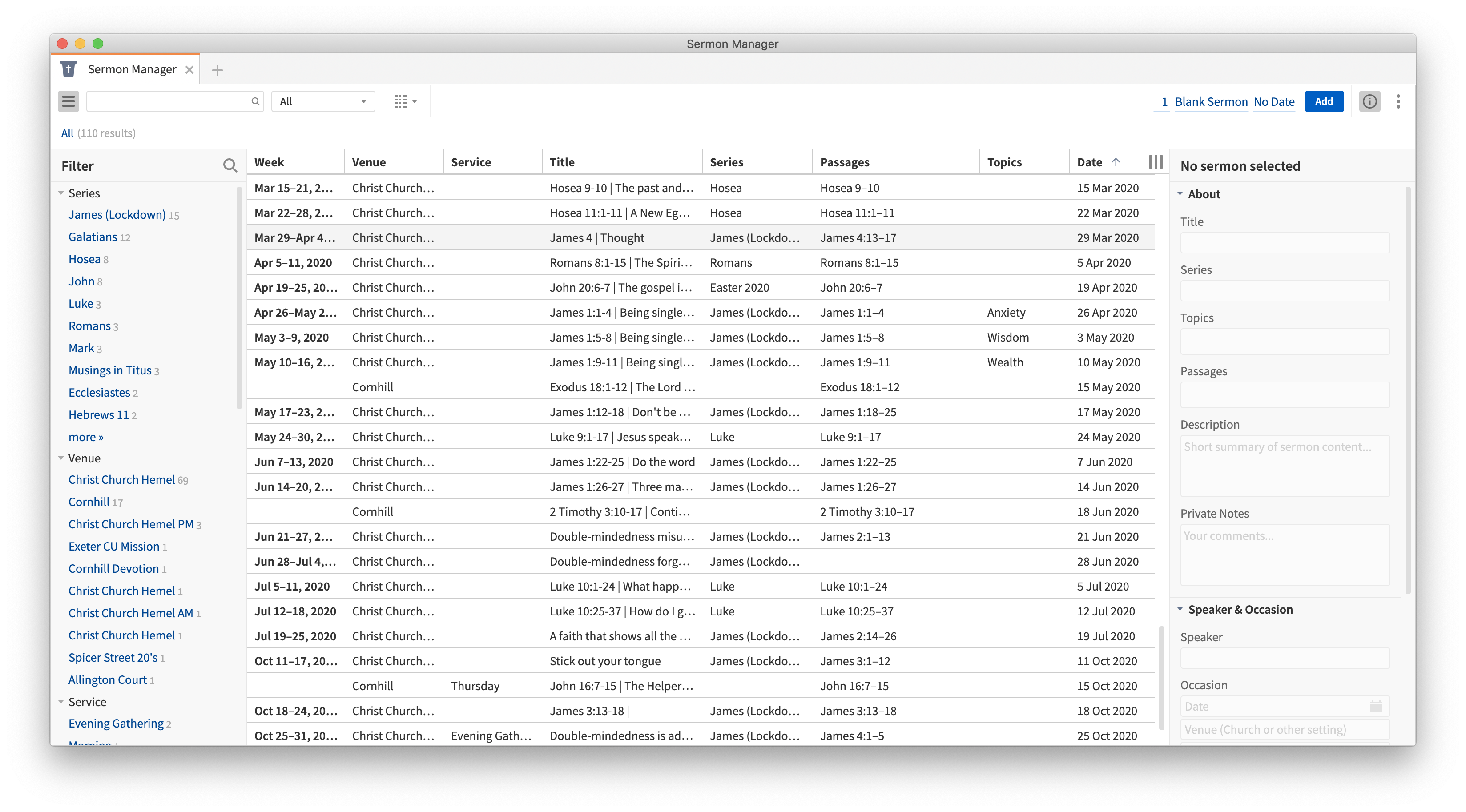Open the three-dot overflow menu

[1398, 101]
